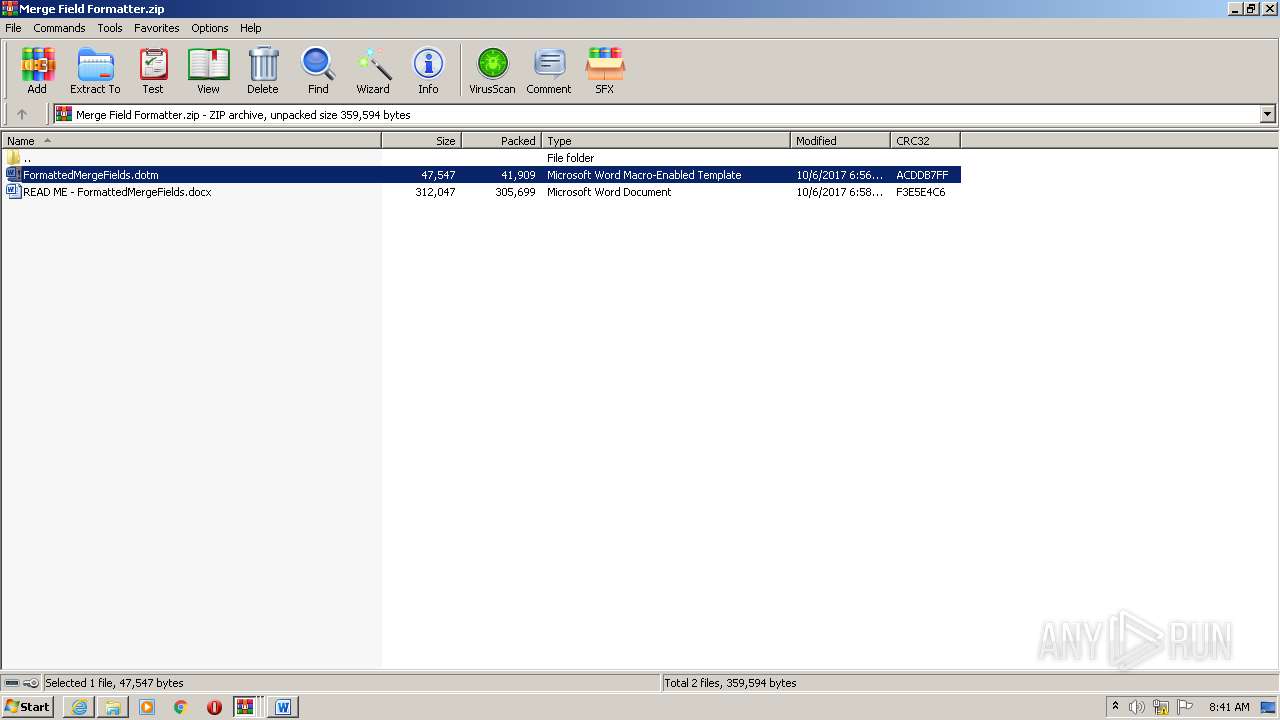
Task: Open the Favorites menu
Action: 157,28
